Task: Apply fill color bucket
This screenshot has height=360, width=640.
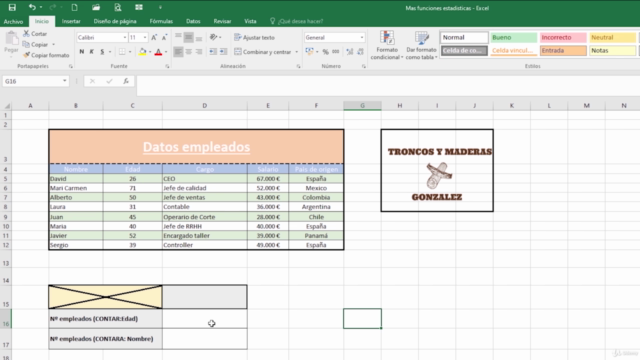Action: [142, 52]
